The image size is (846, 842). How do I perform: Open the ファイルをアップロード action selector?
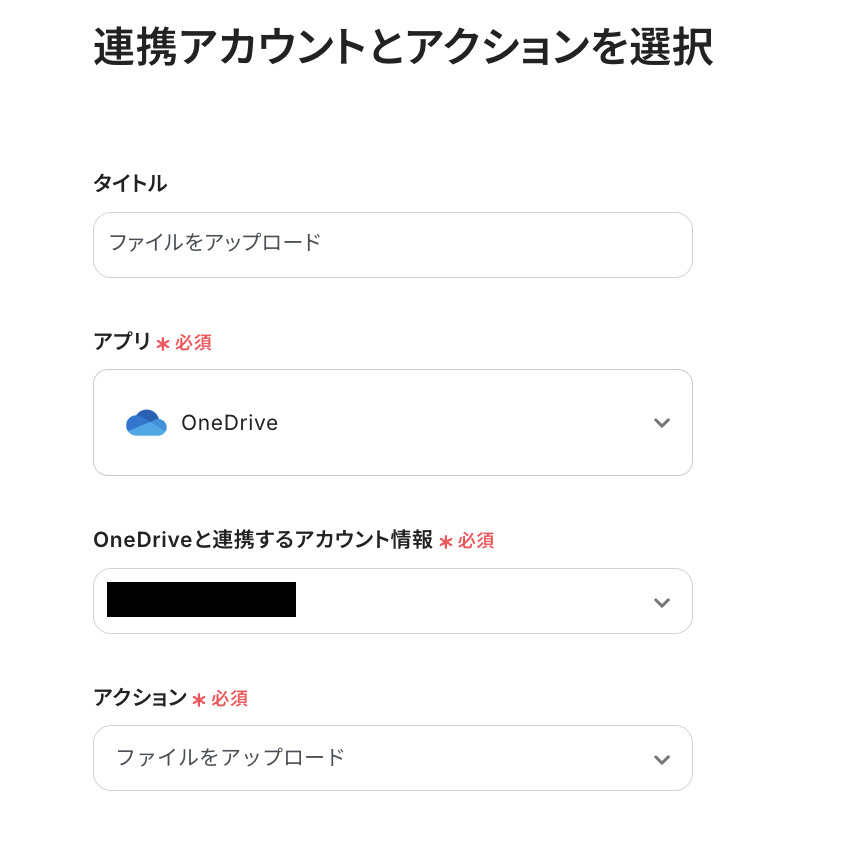230,758
